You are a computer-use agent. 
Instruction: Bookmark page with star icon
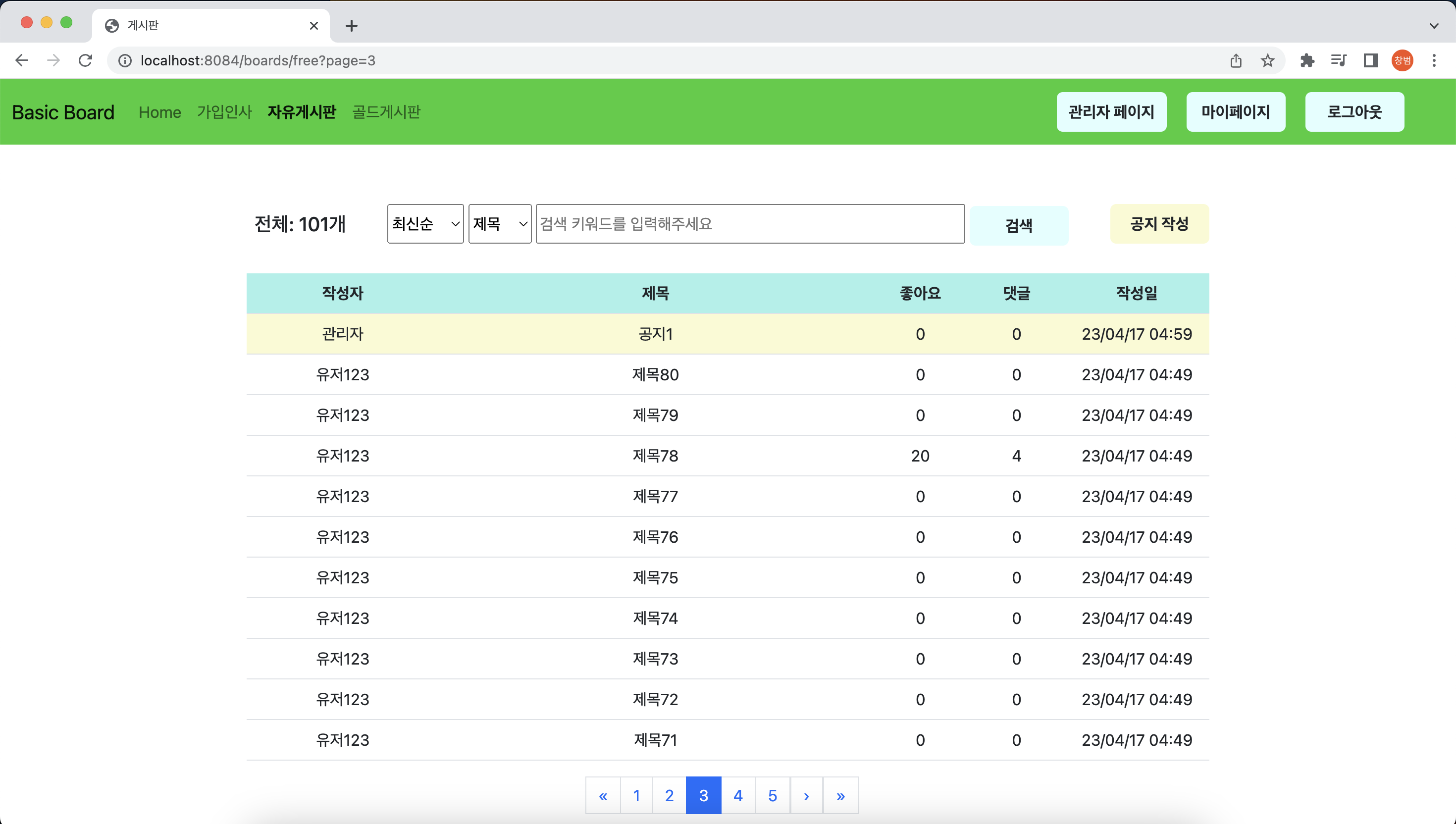tap(1268, 60)
